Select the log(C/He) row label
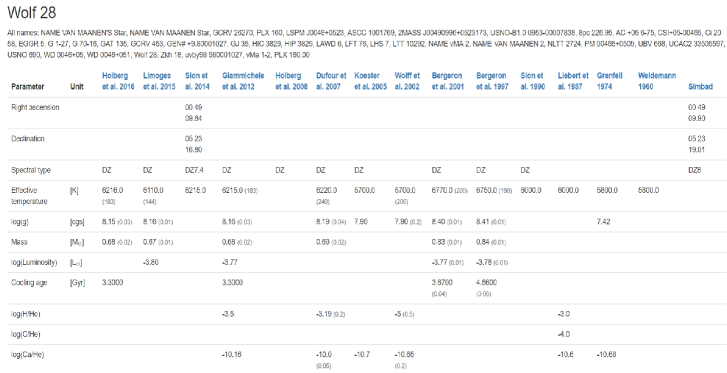 [26, 334]
